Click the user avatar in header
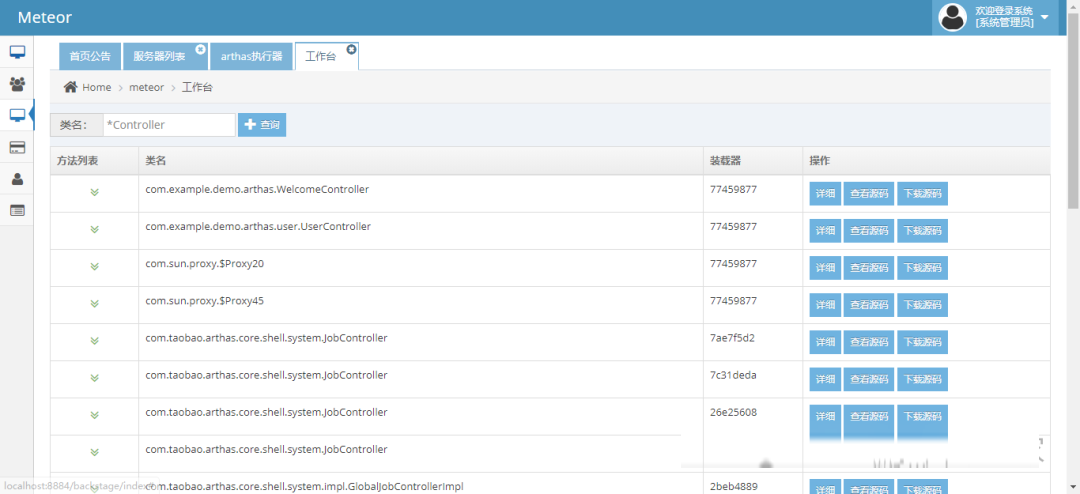1080x494 pixels. tap(952, 17)
